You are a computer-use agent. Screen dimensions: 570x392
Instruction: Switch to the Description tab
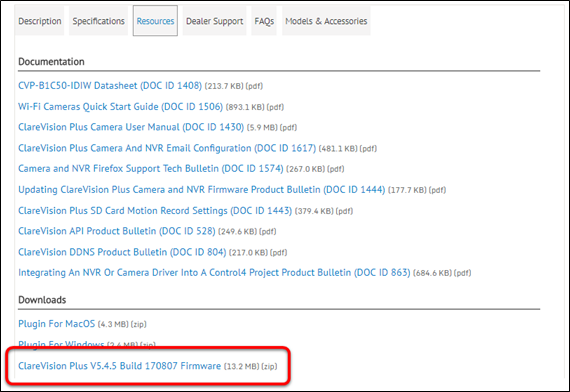(x=40, y=21)
